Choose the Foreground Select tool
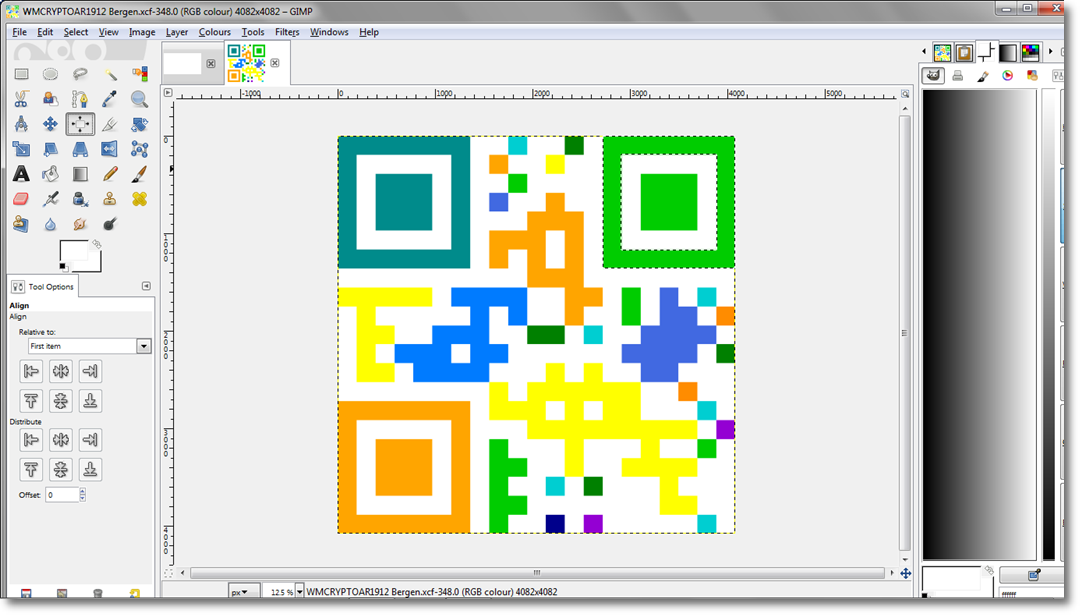Screen dimensions: 1080x615 pyautogui.click(x=50, y=99)
